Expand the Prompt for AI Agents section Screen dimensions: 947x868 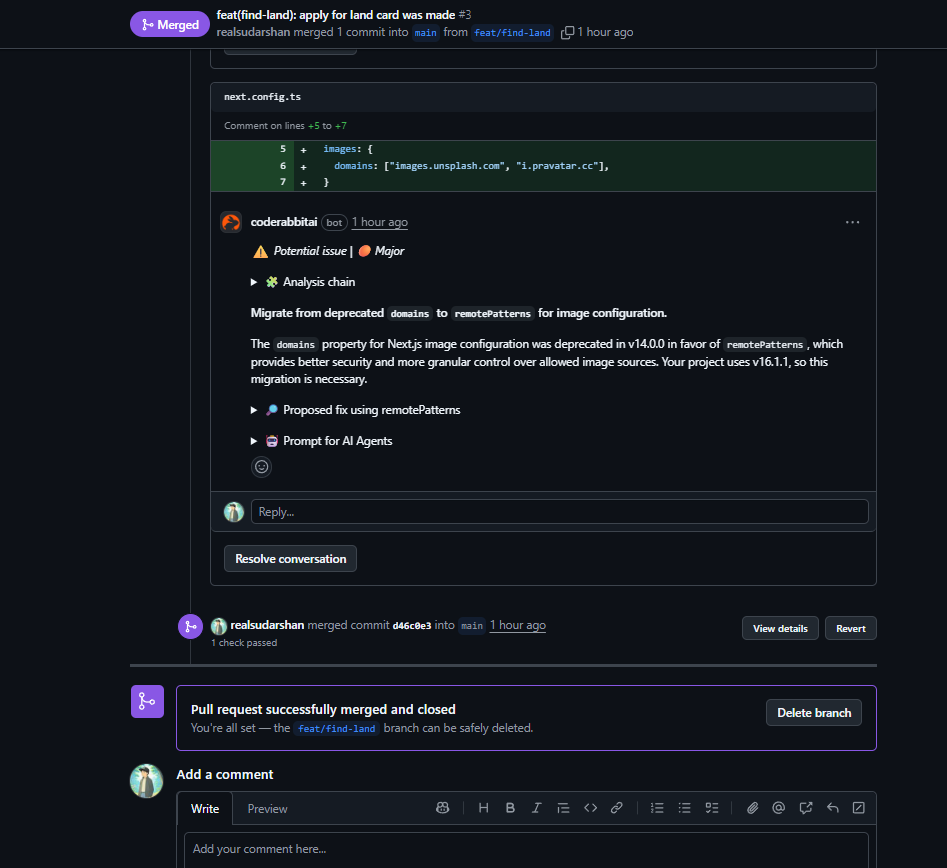coord(254,441)
